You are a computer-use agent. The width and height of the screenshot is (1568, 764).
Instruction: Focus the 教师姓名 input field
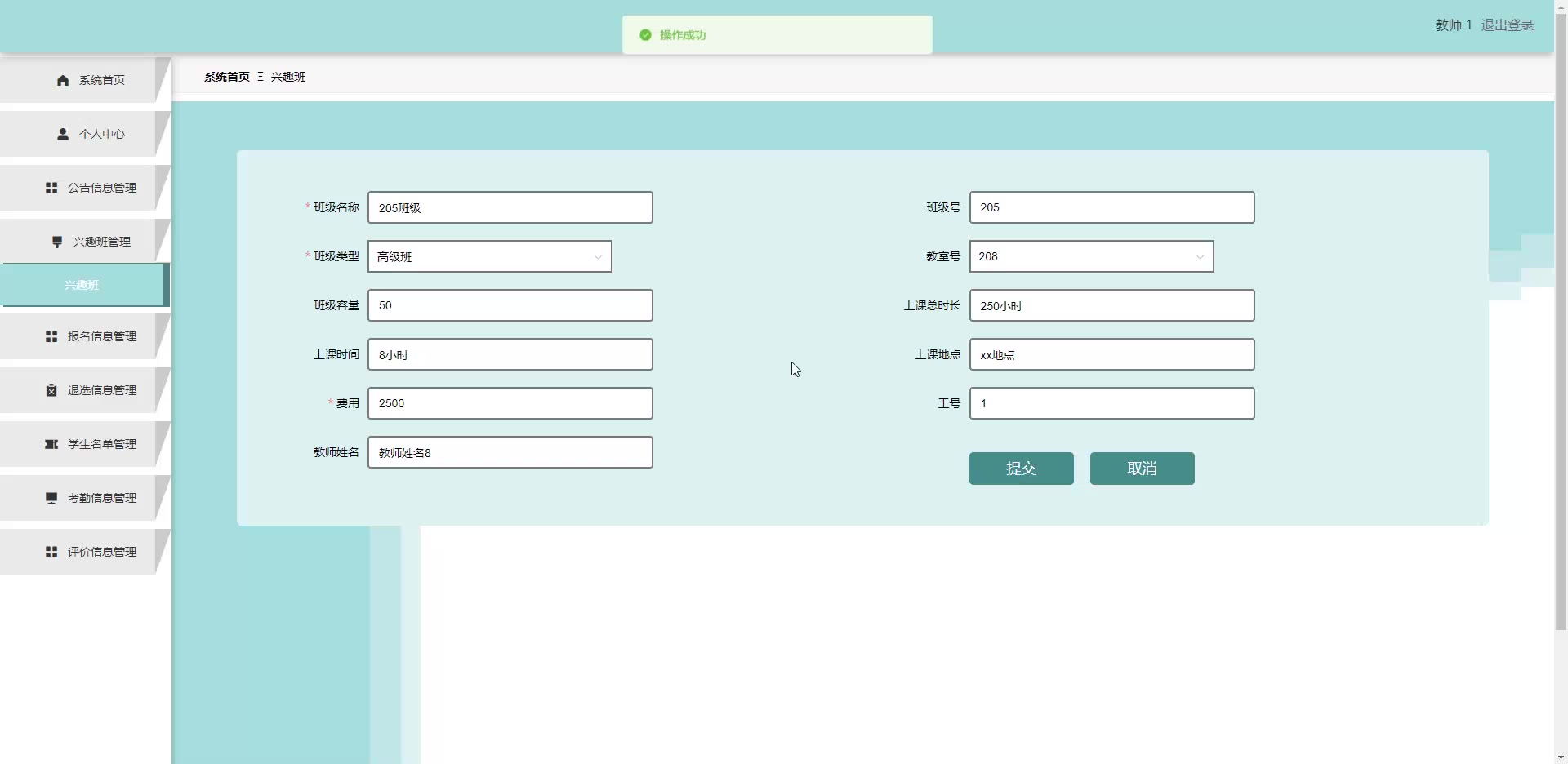pyautogui.click(x=510, y=452)
